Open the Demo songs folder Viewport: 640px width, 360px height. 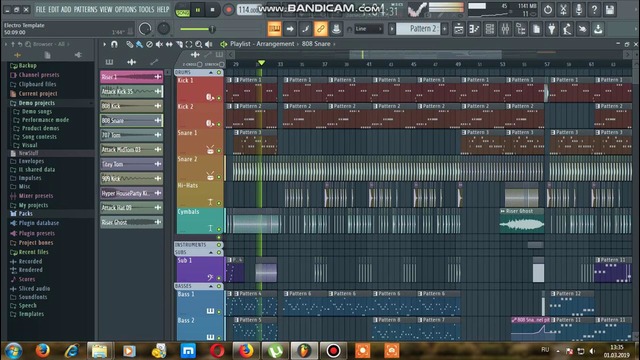37,111
